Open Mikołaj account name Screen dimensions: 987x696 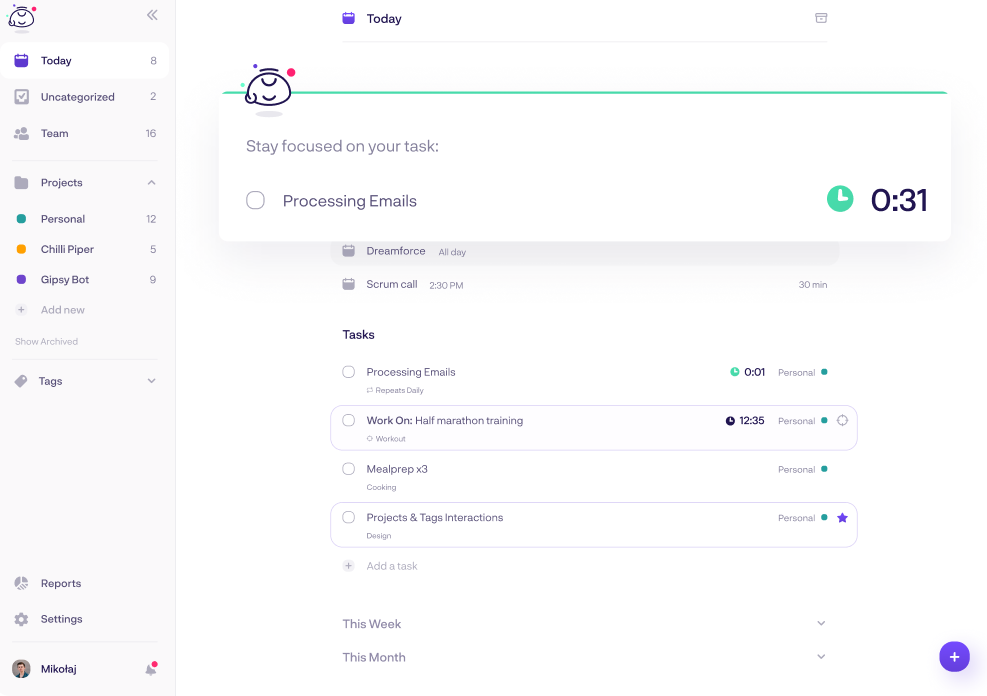[59, 669]
